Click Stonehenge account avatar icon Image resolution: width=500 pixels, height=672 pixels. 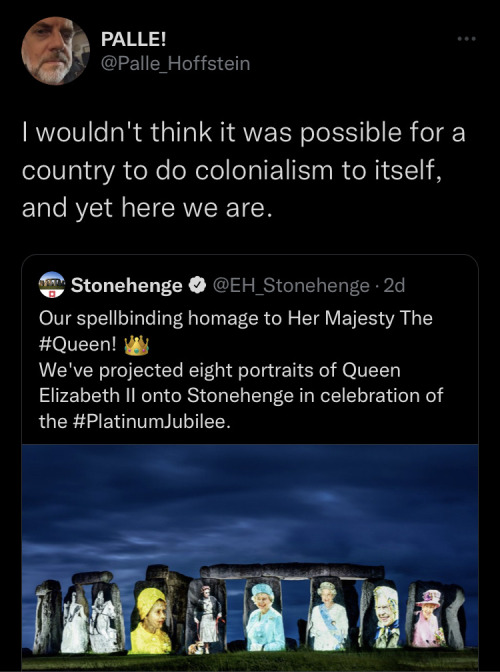pyautogui.click(x=51, y=285)
